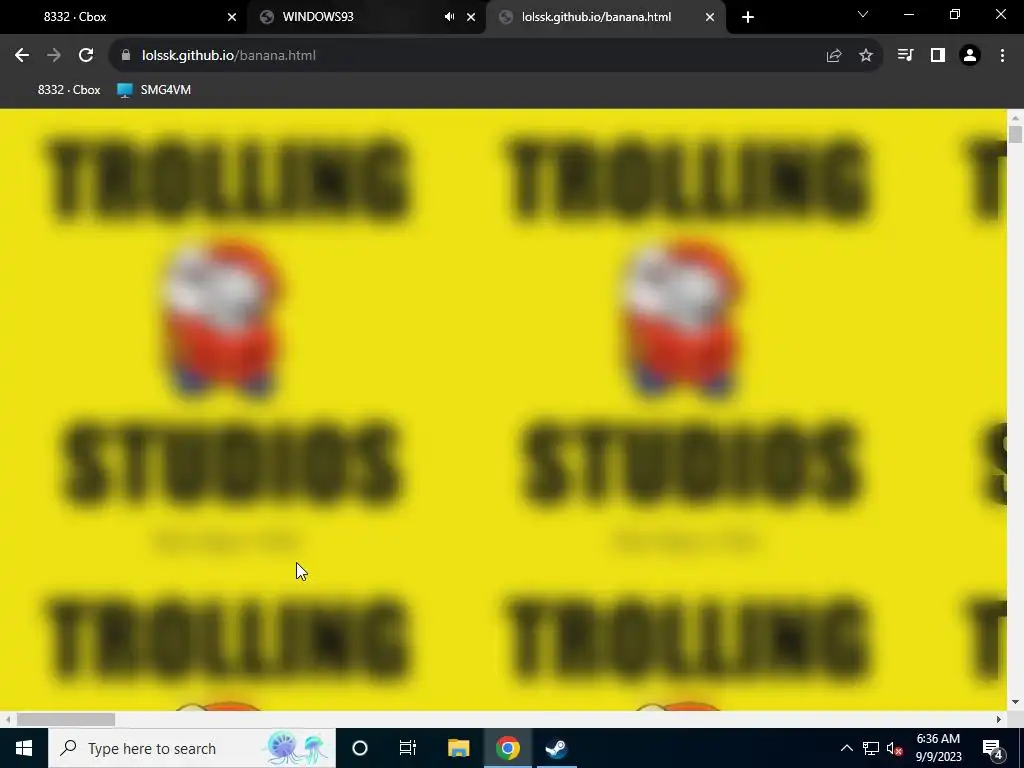
Task: Open the Windows Start menu
Action: click(x=24, y=748)
